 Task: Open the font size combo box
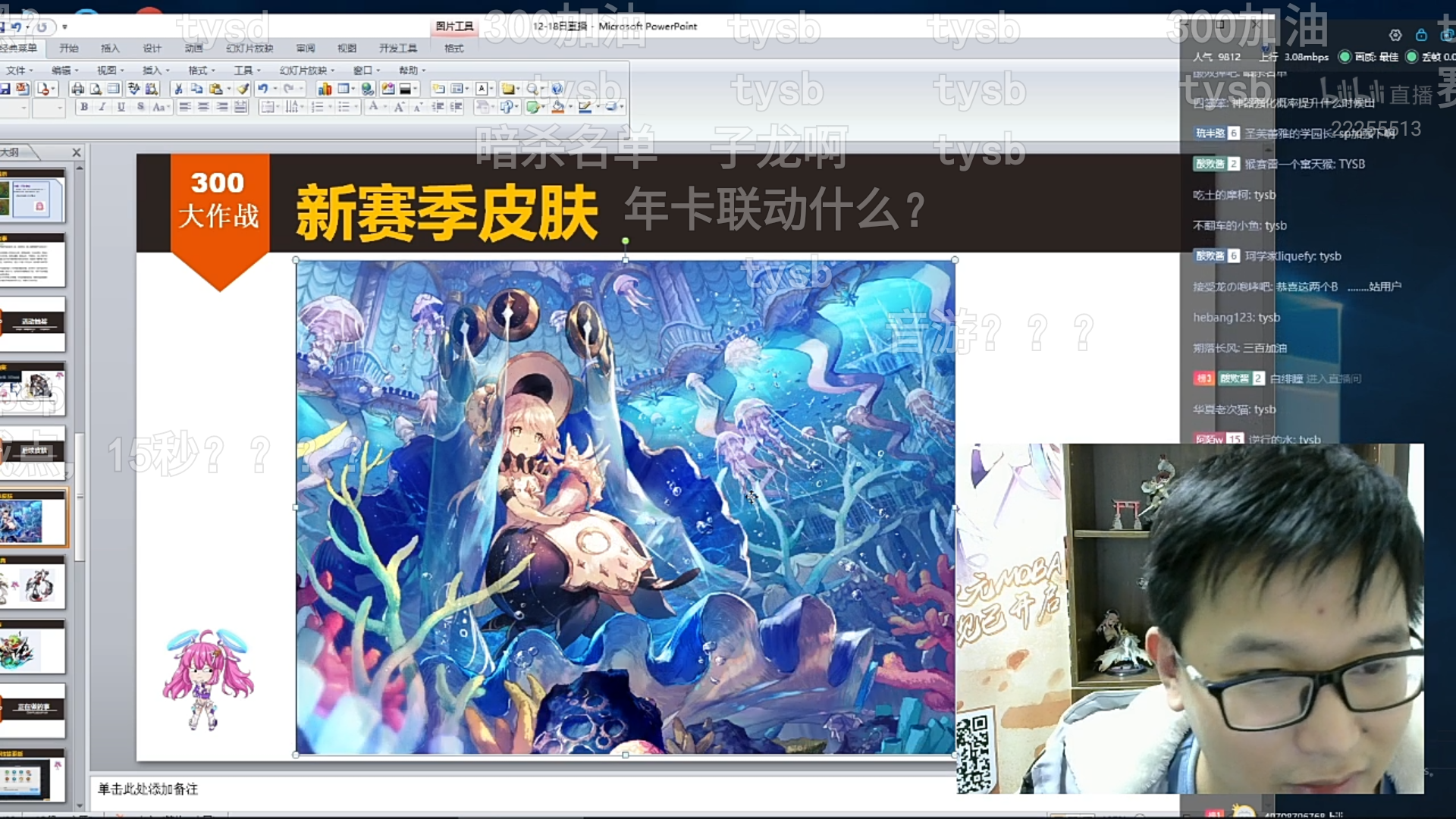coord(49,108)
